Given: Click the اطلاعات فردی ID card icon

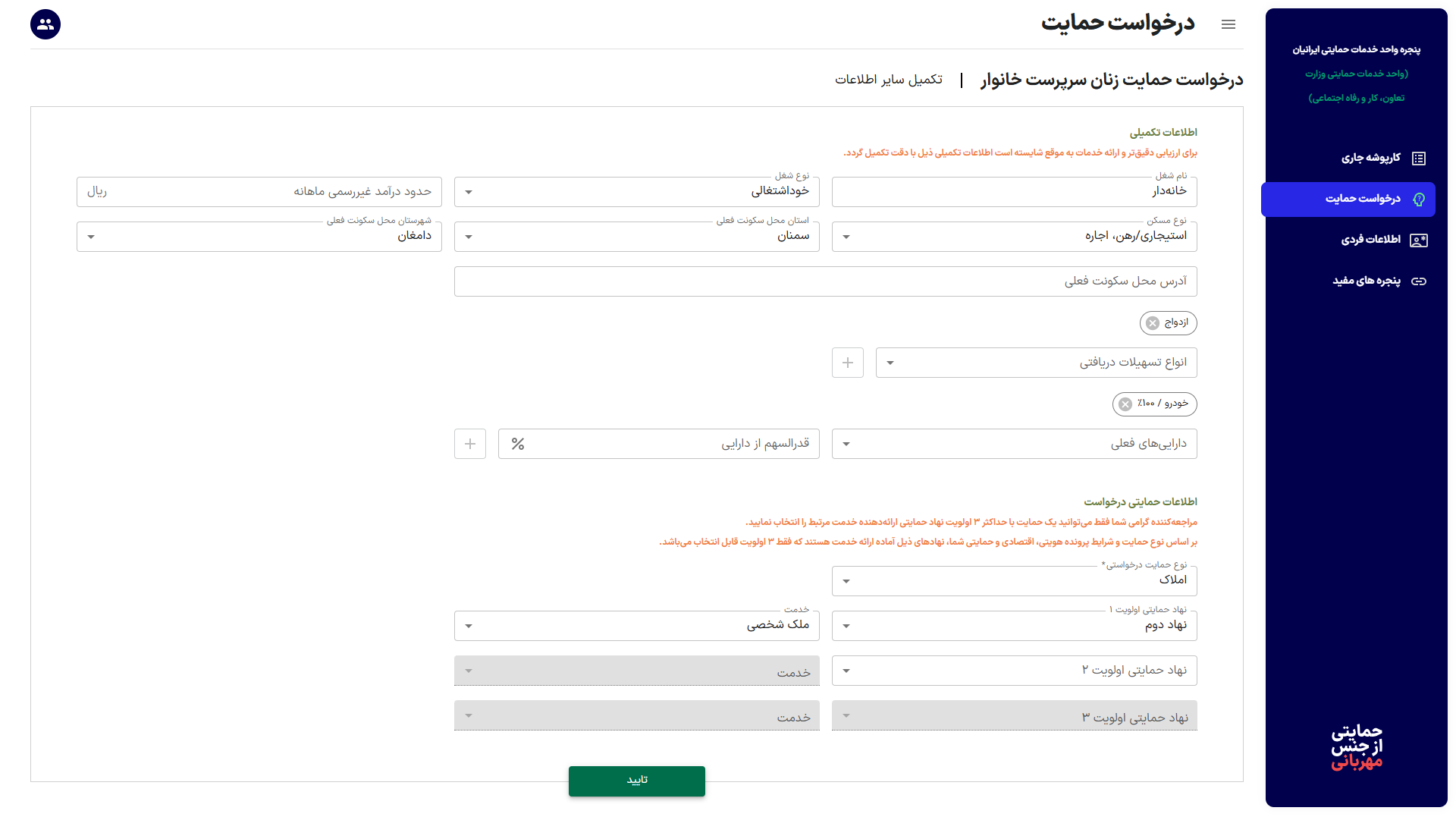Looking at the screenshot, I should click(x=1419, y=240).
